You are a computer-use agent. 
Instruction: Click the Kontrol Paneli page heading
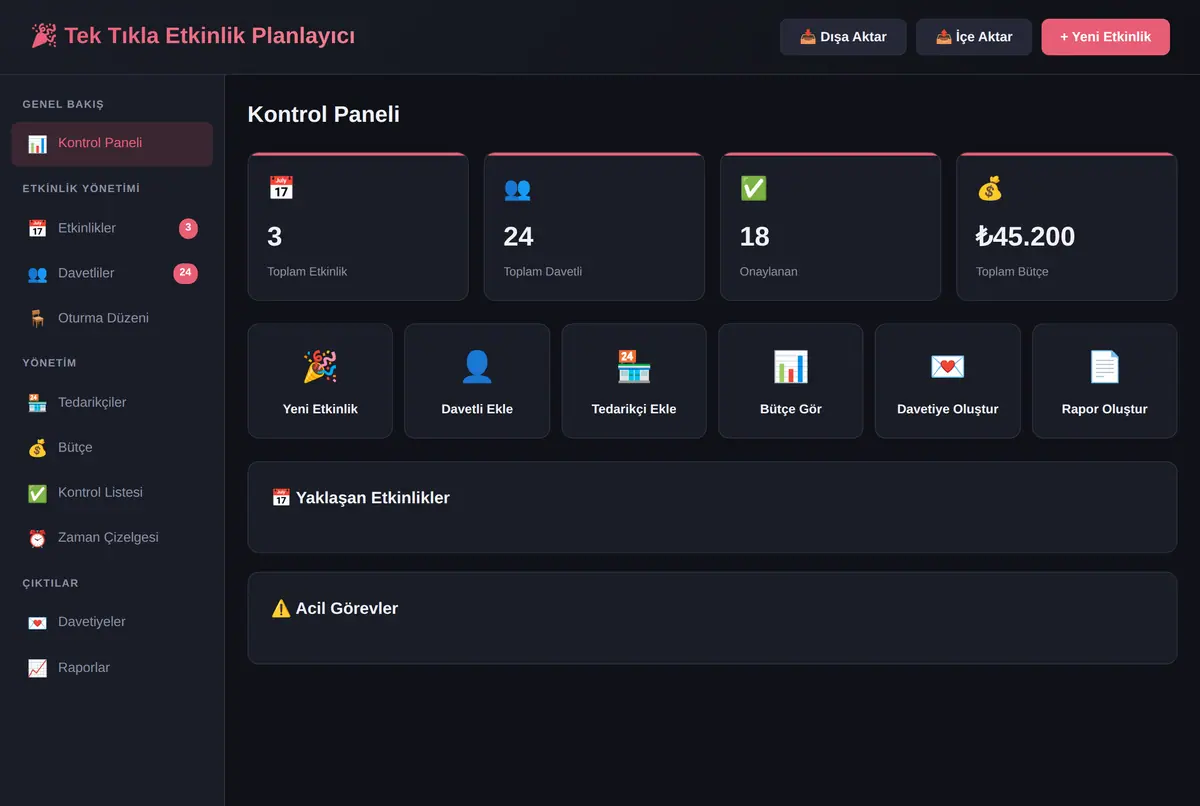tap(324, 114)
